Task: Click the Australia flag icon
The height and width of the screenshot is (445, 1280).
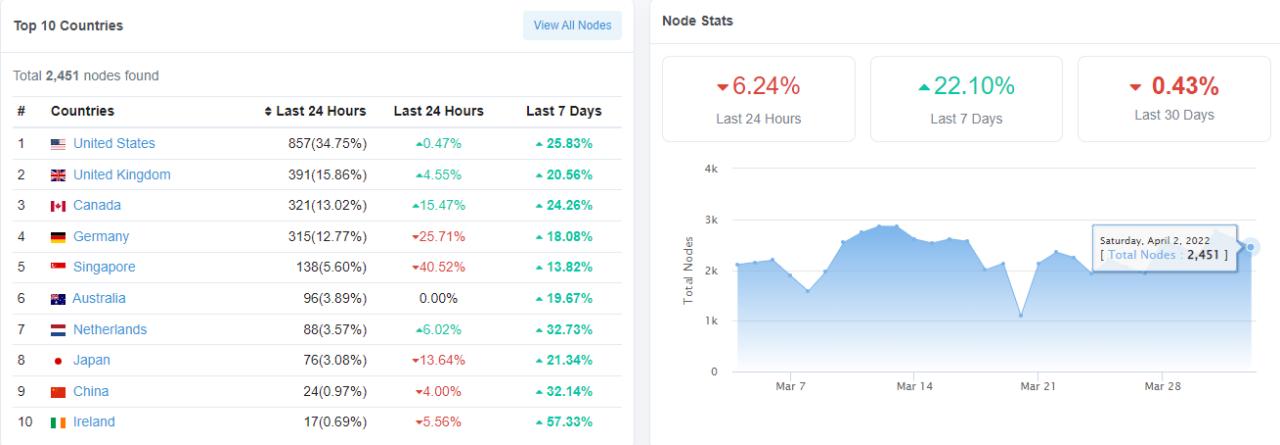Action: click(58, 299)
